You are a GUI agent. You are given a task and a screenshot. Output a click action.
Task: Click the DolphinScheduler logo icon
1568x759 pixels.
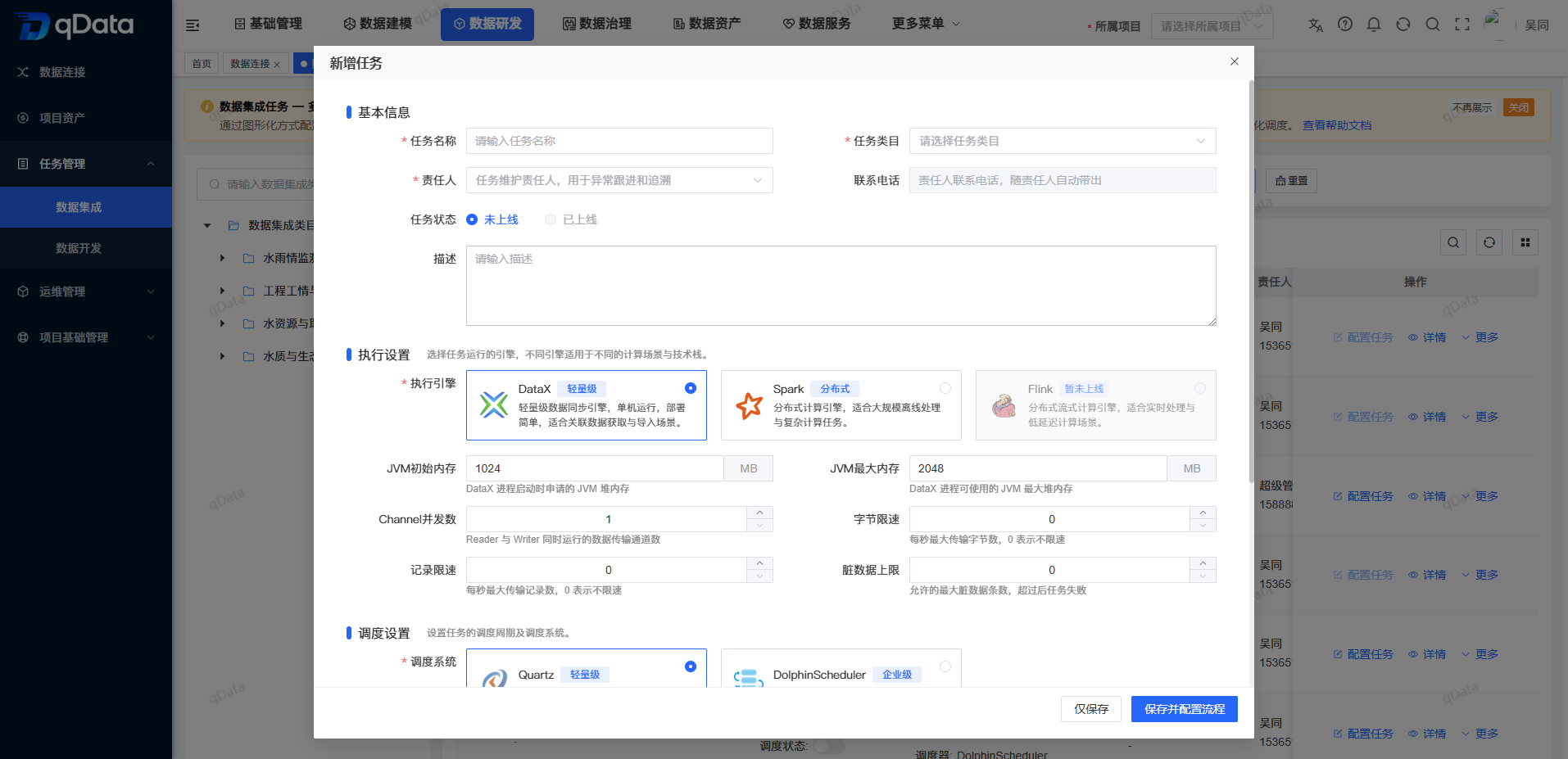click(749, 678)
